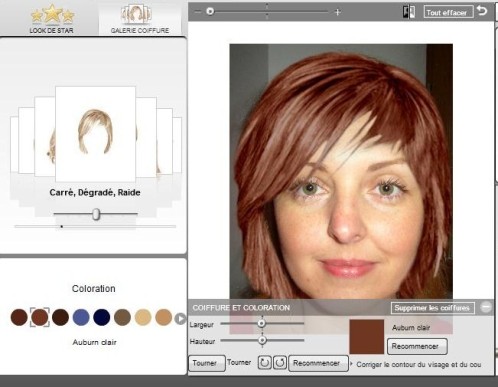
Task: Pick the light blue color swatch
Action: (81, 317)
